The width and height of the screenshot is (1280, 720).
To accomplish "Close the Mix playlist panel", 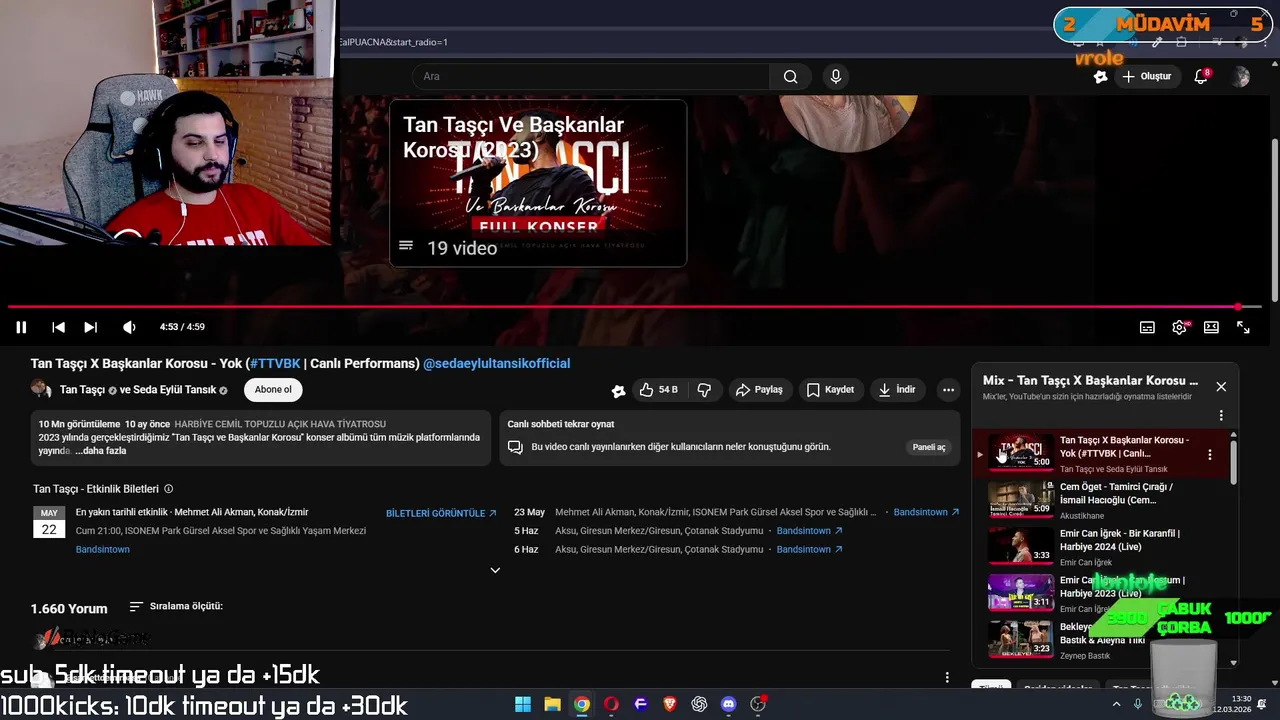I will pos(1221,386).
